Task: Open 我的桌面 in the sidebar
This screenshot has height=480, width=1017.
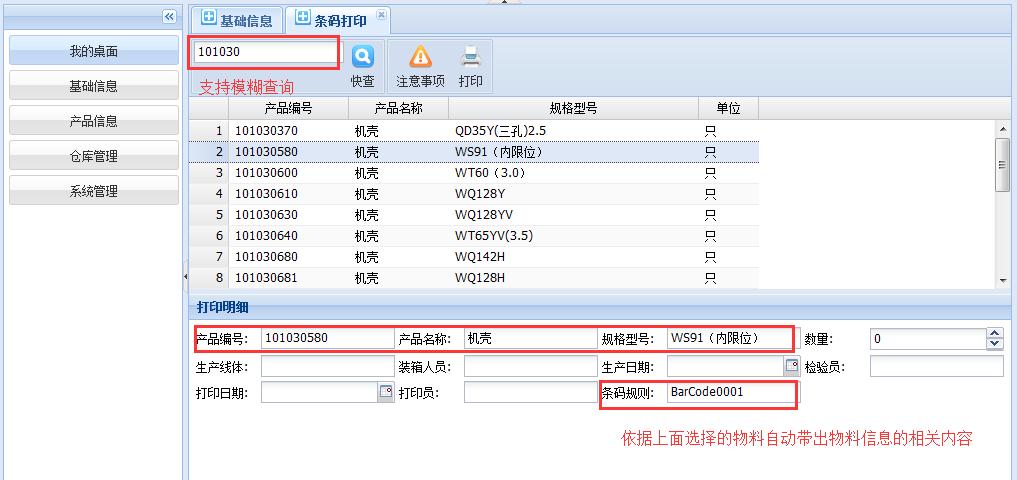Action: coord(93,51)
